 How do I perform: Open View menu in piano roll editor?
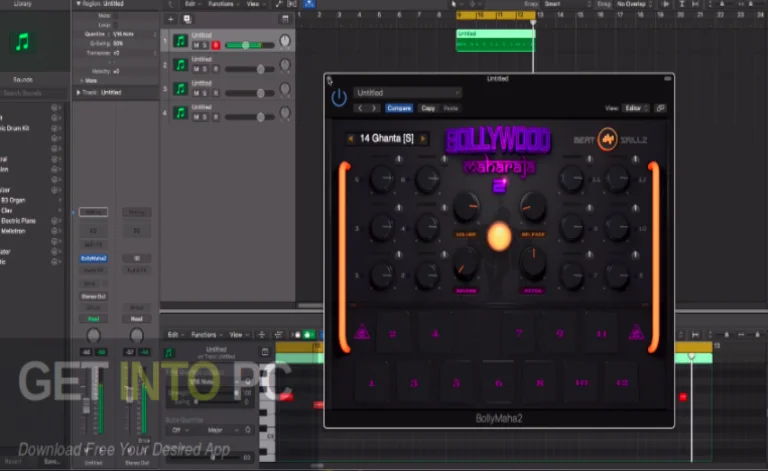[238, 335]
